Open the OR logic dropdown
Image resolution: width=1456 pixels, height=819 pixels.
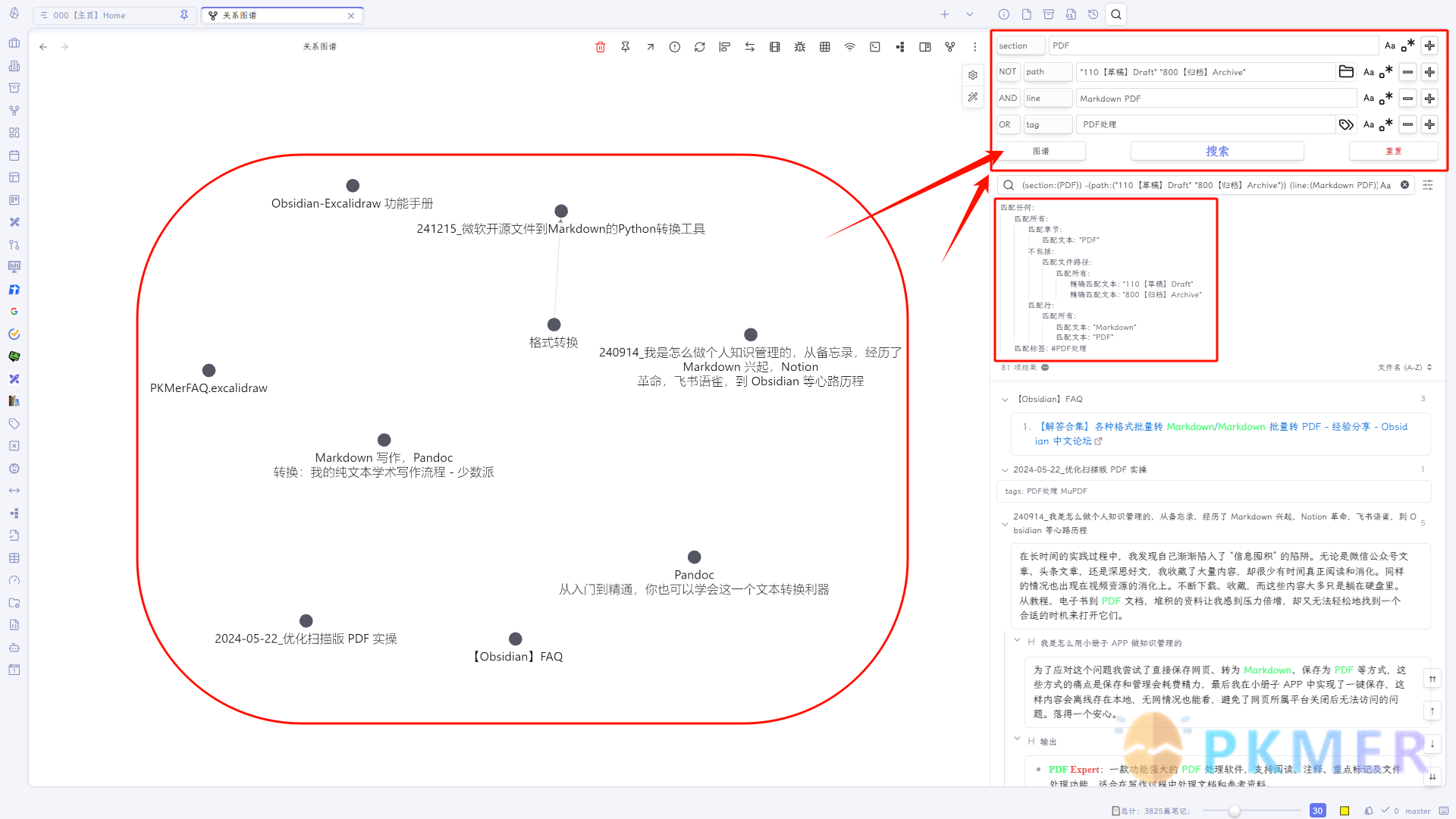(x=1008, y=124)
